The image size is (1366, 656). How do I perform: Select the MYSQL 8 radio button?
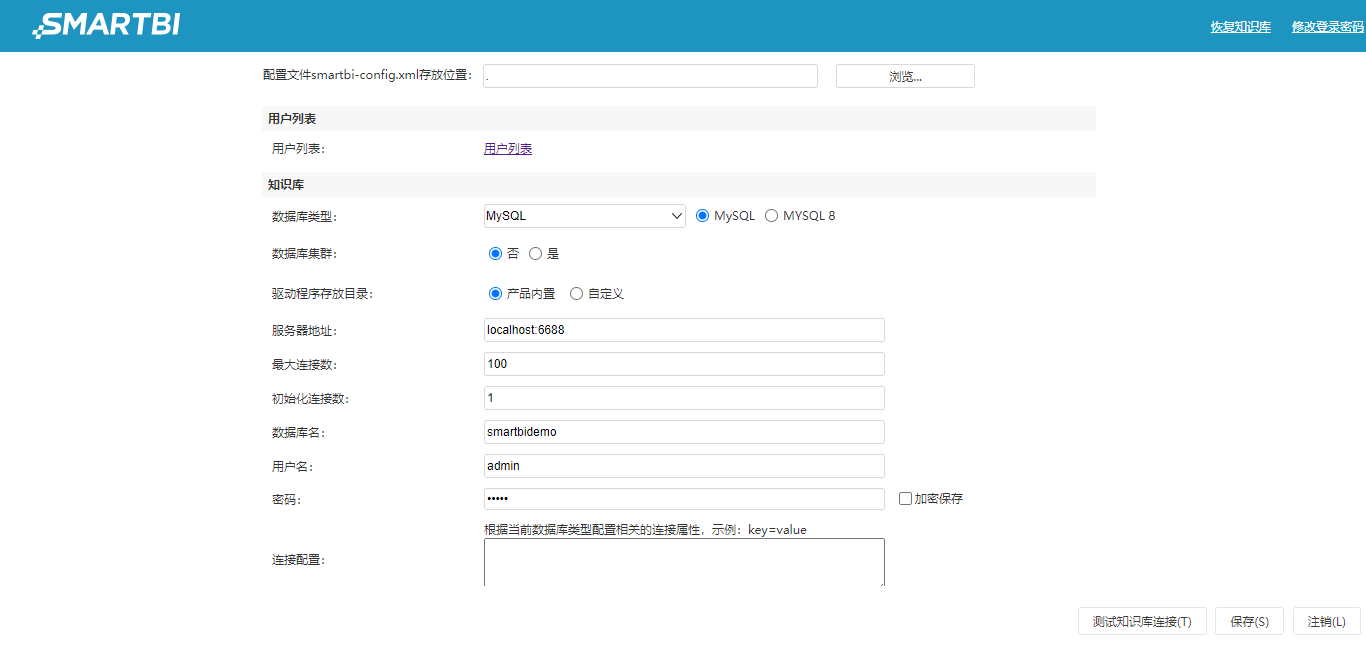coord(771,216)
